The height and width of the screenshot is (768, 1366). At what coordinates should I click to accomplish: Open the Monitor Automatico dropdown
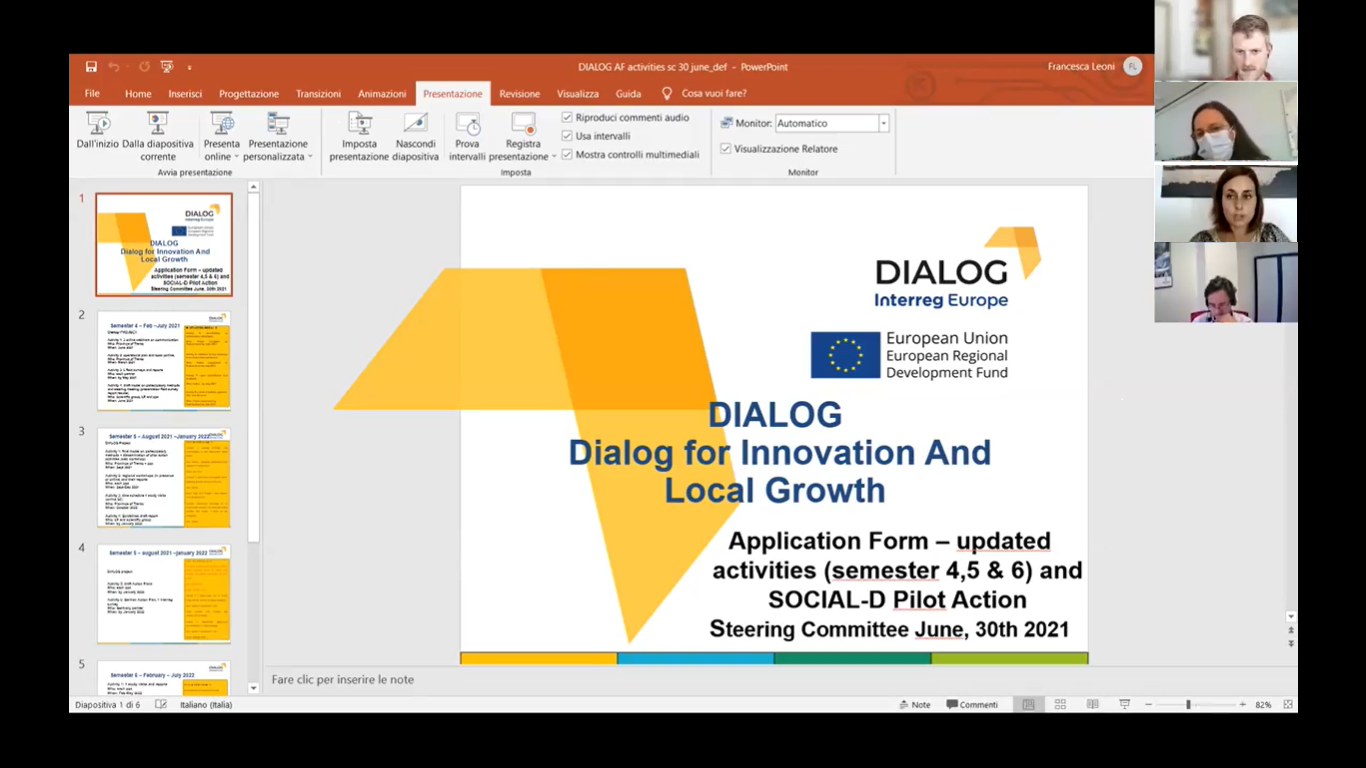tap(883, 123)
